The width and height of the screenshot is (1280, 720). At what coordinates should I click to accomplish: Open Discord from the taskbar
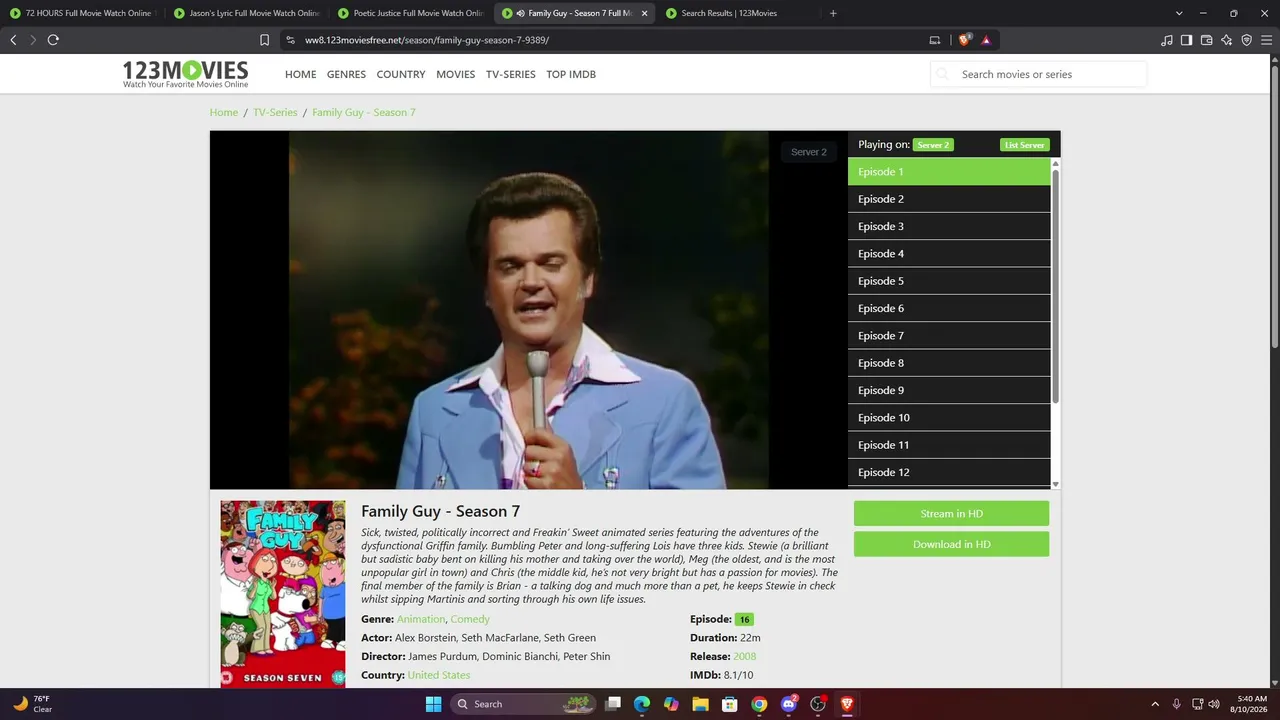pos(789,704)
